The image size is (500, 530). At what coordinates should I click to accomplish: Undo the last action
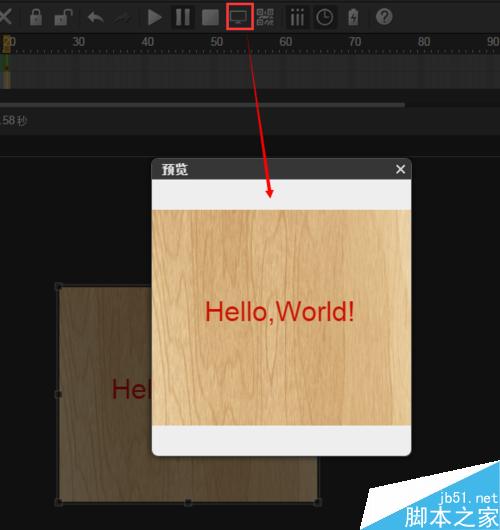point(95,17)
